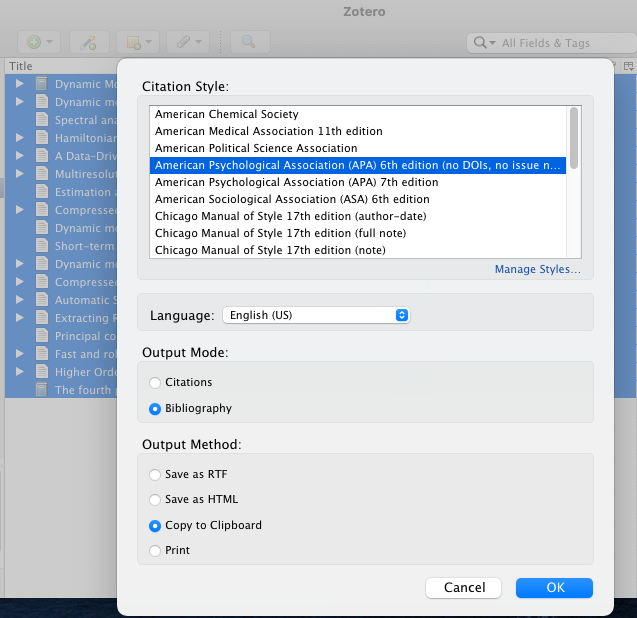Open the New Item dropdown arrow
The width and height of the screenshot is (637, 618).
click(x=50, y=42)
